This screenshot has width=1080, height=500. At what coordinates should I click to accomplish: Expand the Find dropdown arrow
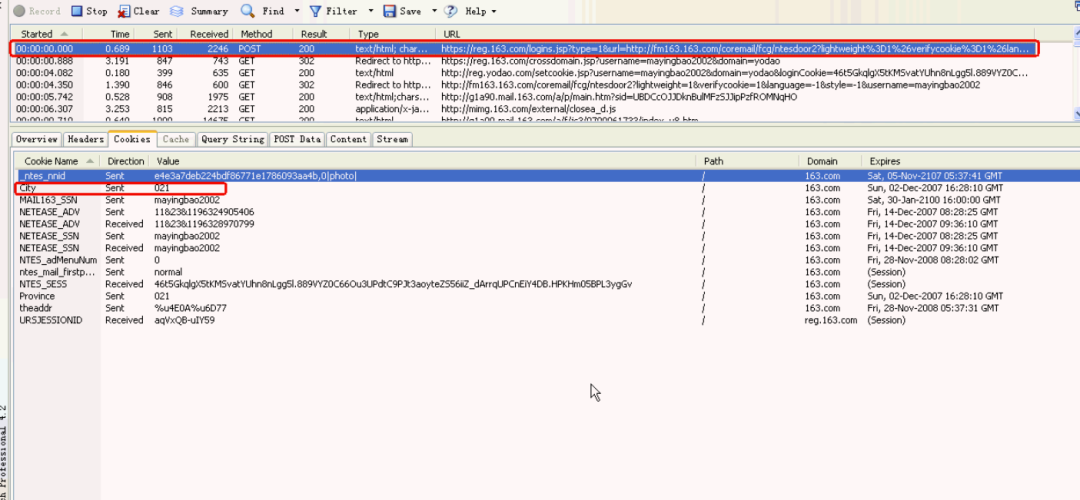[297, 12]
